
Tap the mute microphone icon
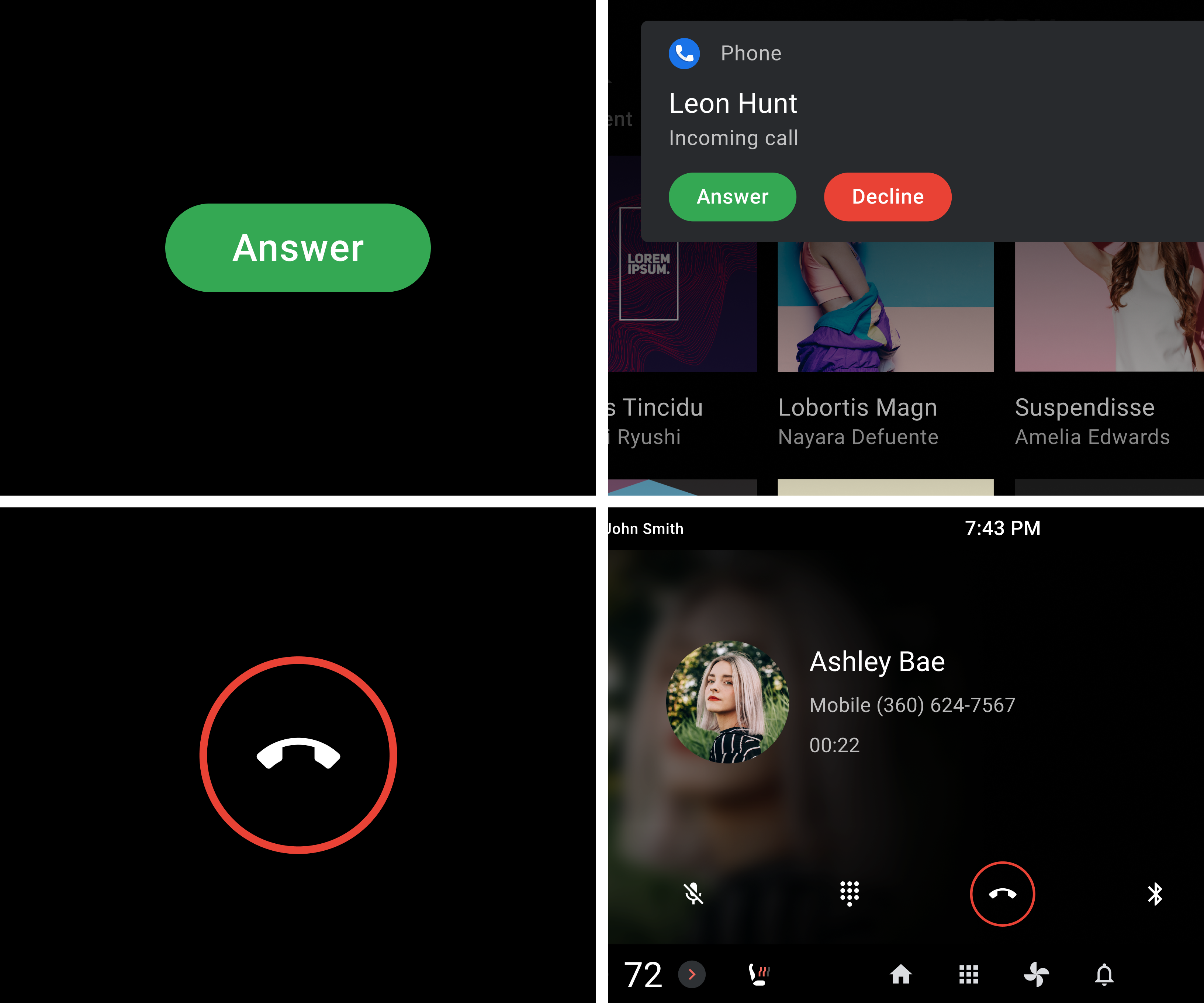coord(694,892)
